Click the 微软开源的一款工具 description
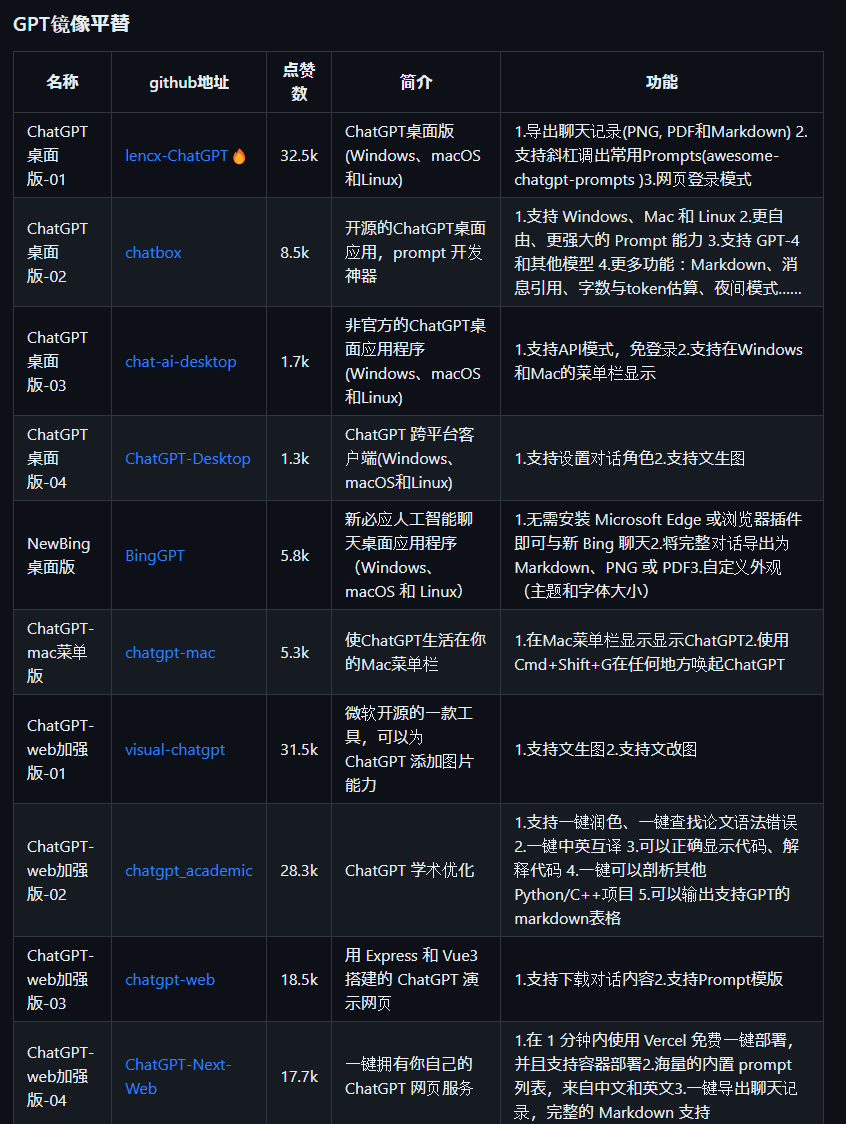846x1124 pixels. click(x=409, y=749)
